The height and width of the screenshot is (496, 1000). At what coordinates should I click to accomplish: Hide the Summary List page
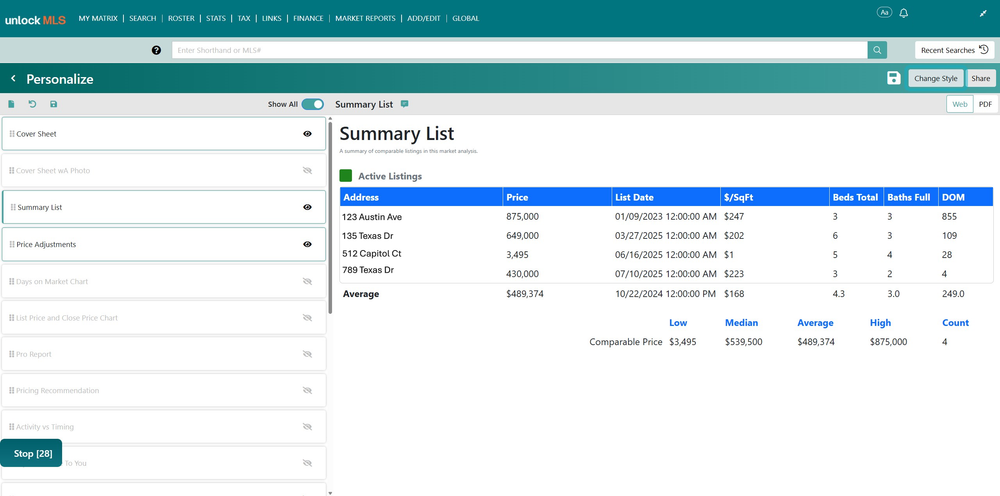(307, 207)
